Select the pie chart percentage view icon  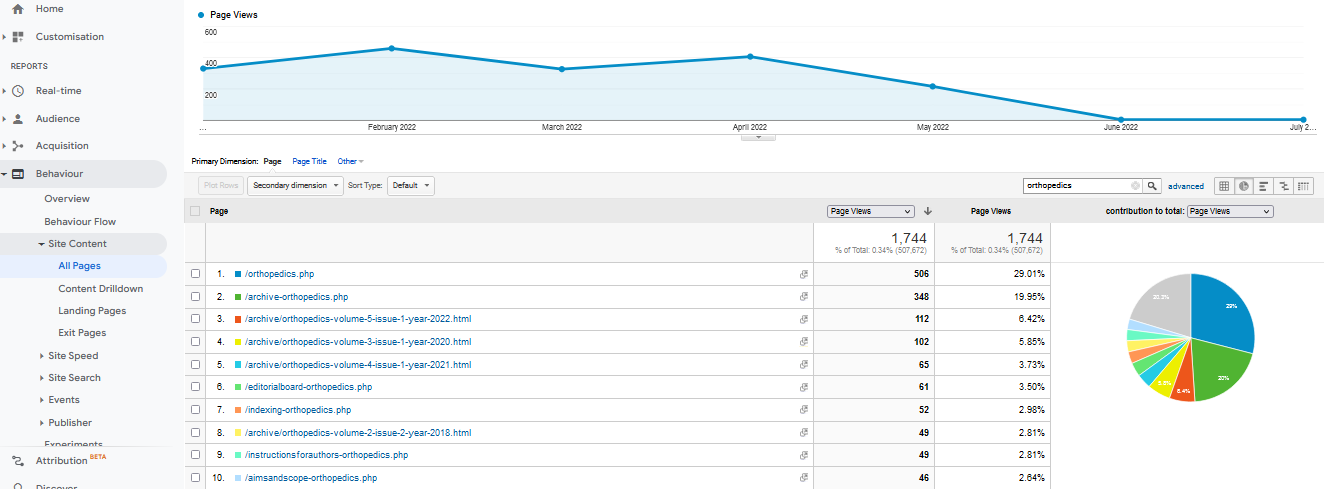pyautogui.click(x=1244, y=186)
